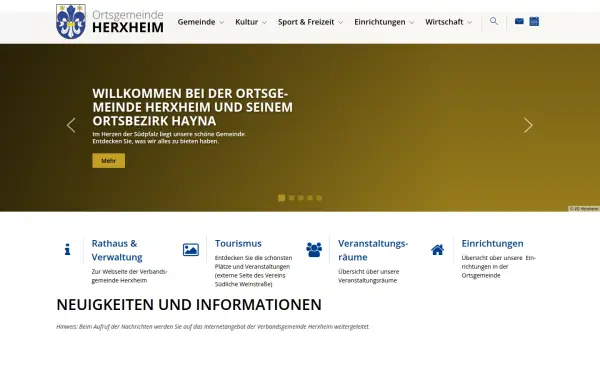This screenshot has height=375, width=600.
Task: Open the calendar icon in header
Action: coord(534,21)
